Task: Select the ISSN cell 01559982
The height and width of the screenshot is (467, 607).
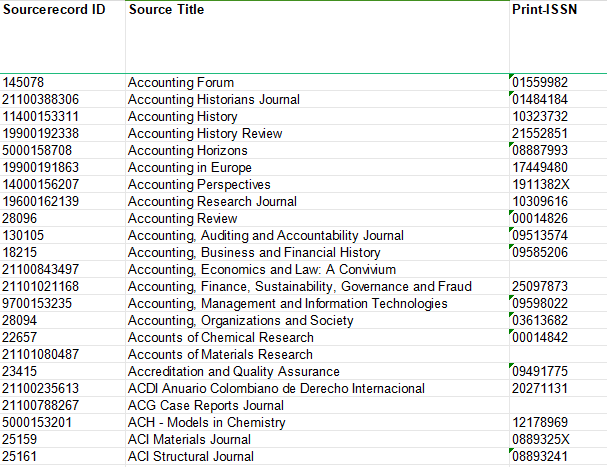Action: pos(540,82)
